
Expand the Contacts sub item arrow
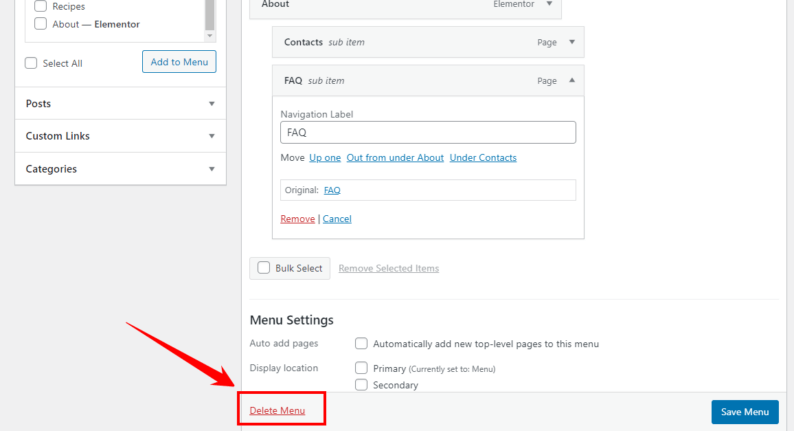point(572,42)
